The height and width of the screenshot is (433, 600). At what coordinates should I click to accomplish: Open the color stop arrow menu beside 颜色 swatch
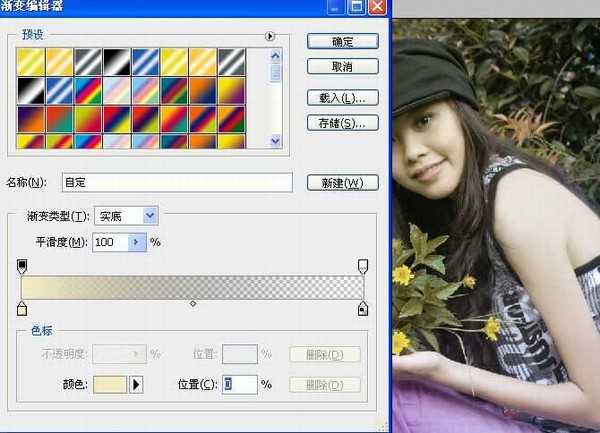137,384
